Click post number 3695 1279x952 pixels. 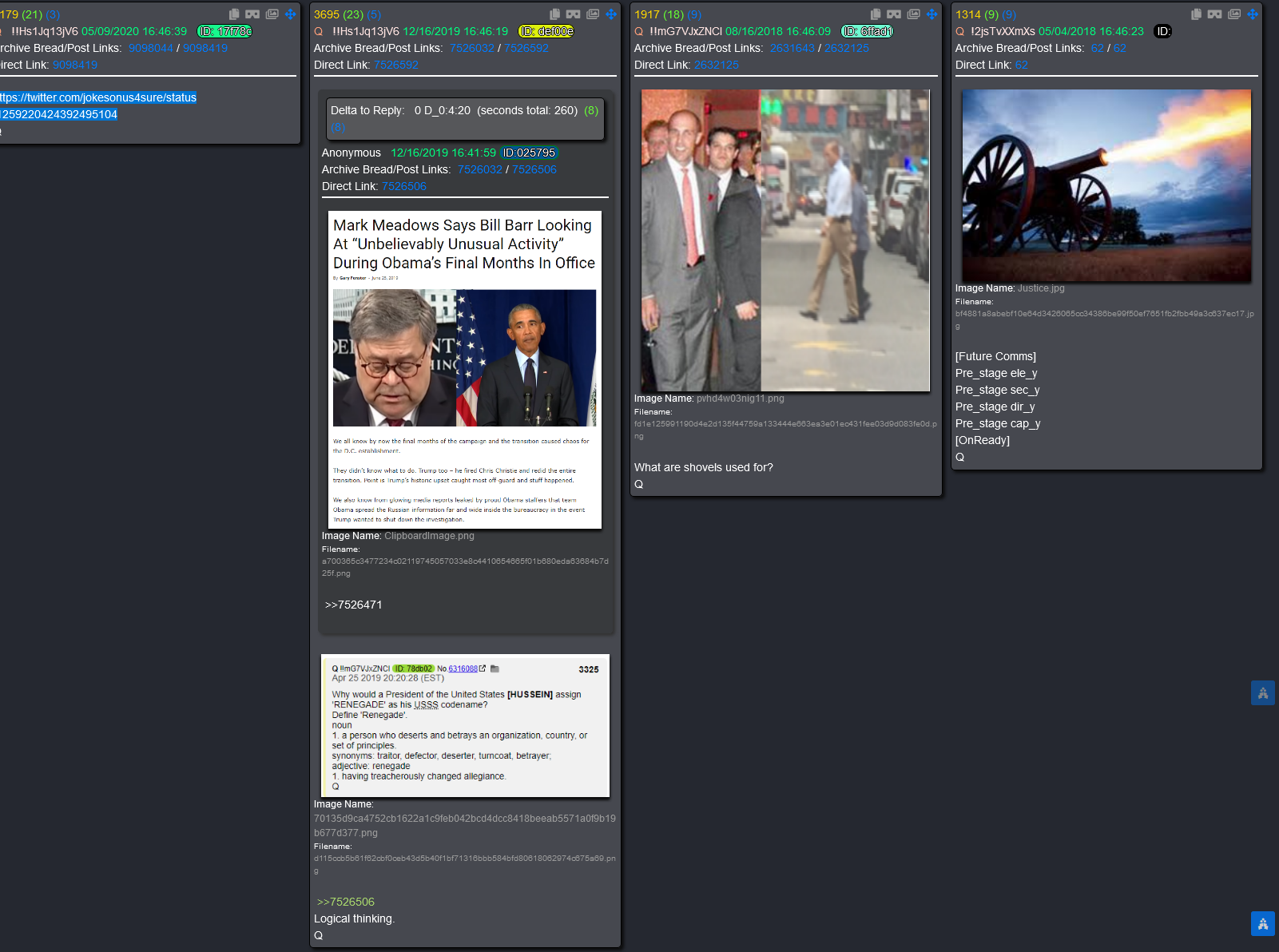coord(327,14)
